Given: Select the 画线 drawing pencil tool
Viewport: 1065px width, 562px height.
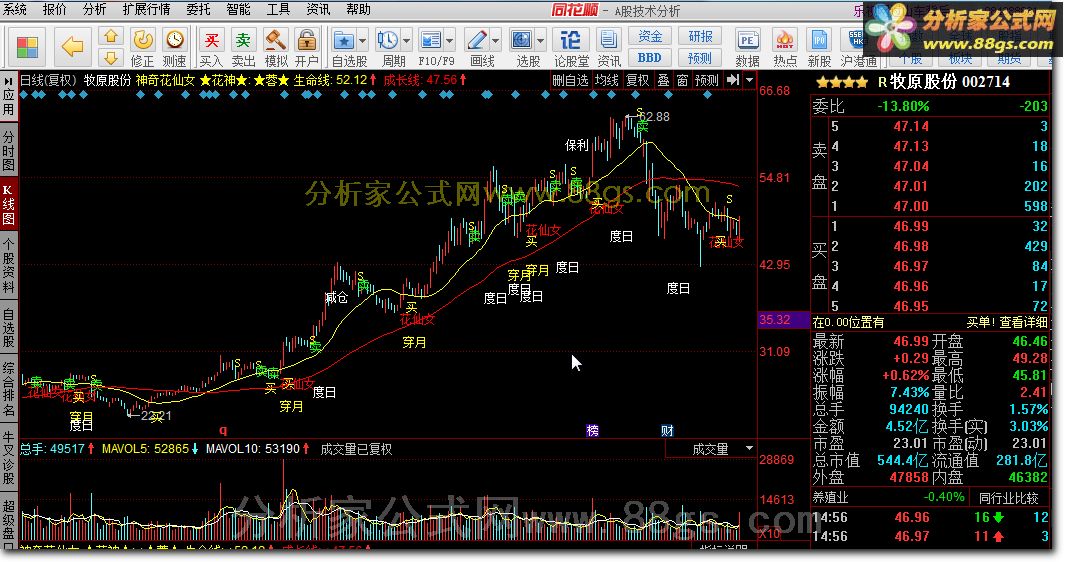Looking at the screenshot, I should click(477, 41).
